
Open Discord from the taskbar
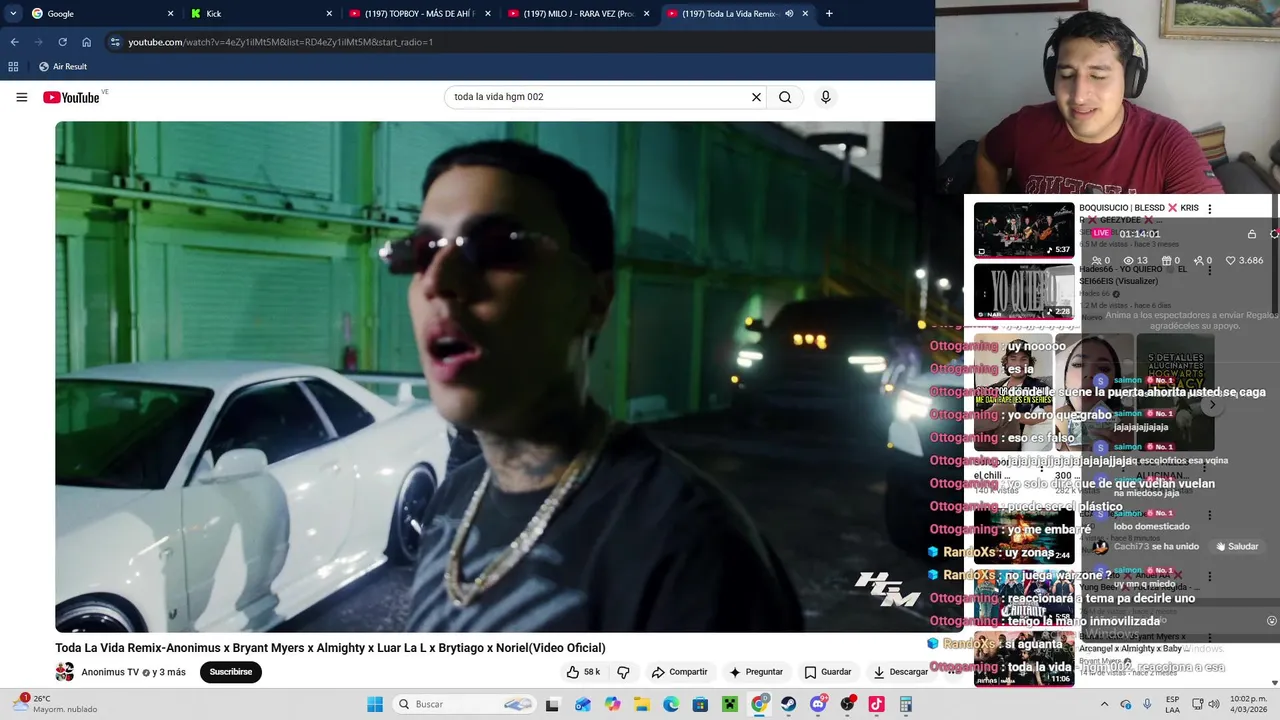pos(818,704)
